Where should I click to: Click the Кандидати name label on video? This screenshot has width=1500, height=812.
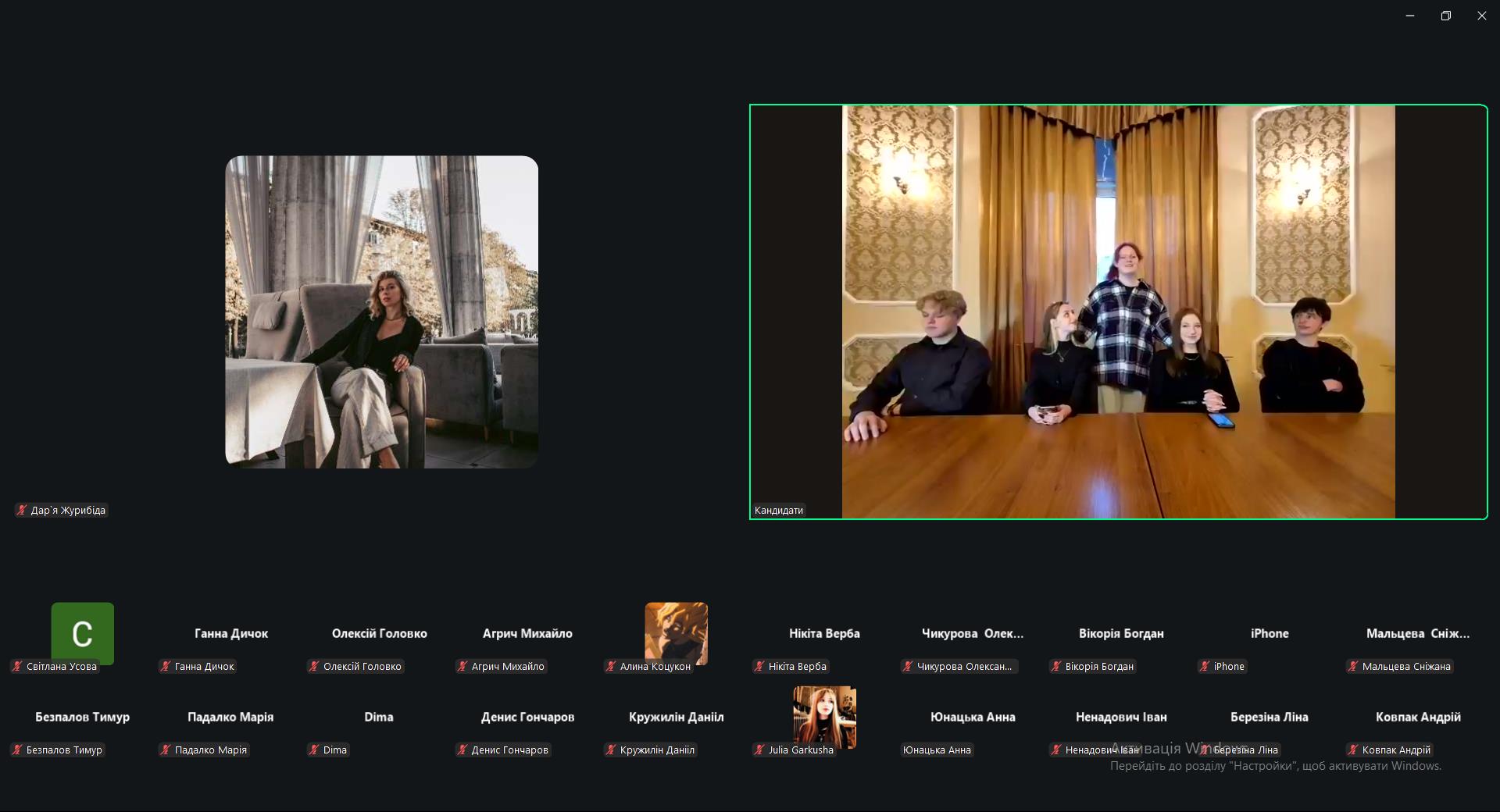pos(779,511)
